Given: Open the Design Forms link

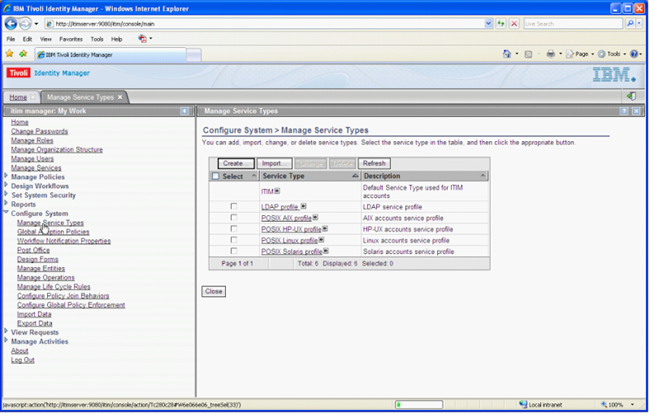Looking at the screenshot, I should tap(38, 259).
